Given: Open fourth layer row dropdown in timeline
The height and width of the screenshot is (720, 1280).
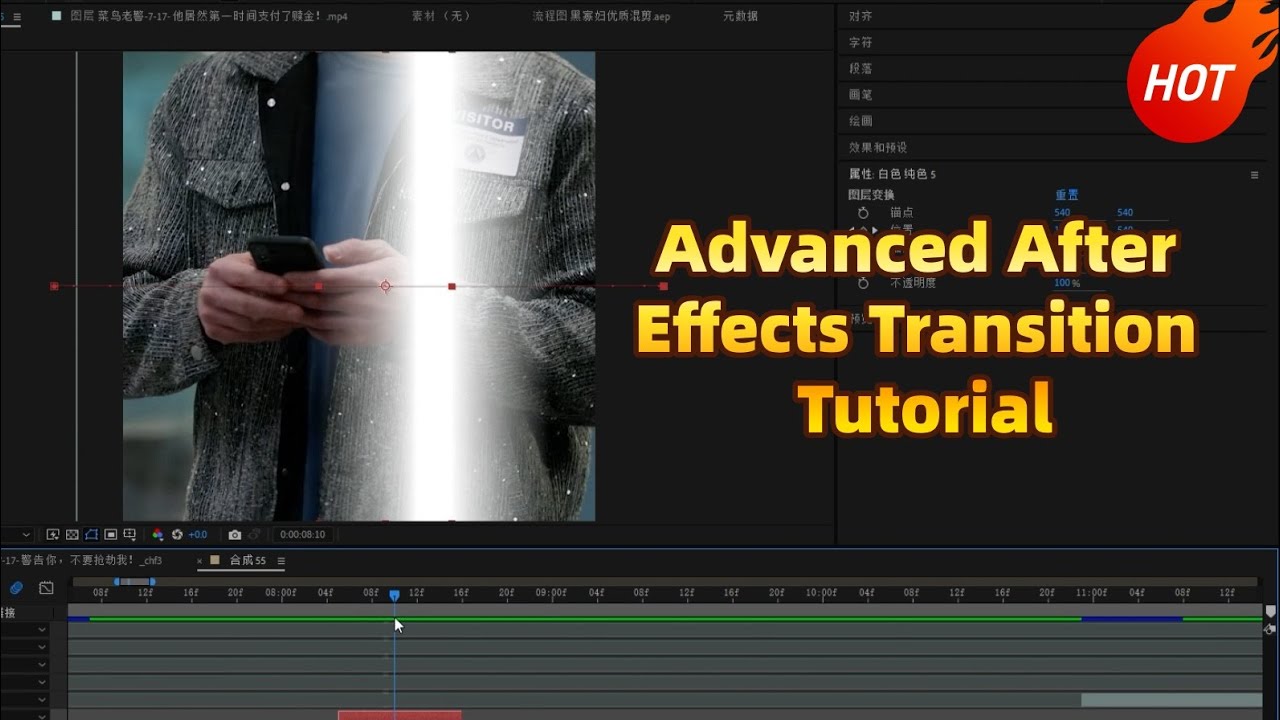Looking at the screenshot, I should 42,682.
